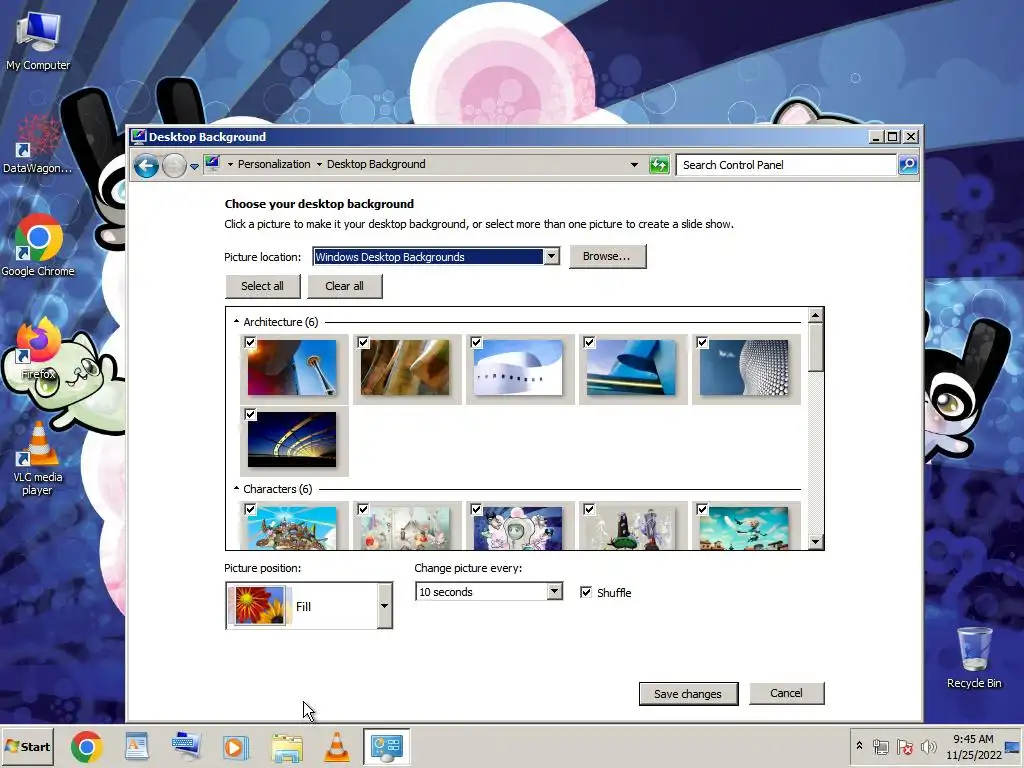
Task: Collapse the Architecture (6) group
Action: point(236,321)
